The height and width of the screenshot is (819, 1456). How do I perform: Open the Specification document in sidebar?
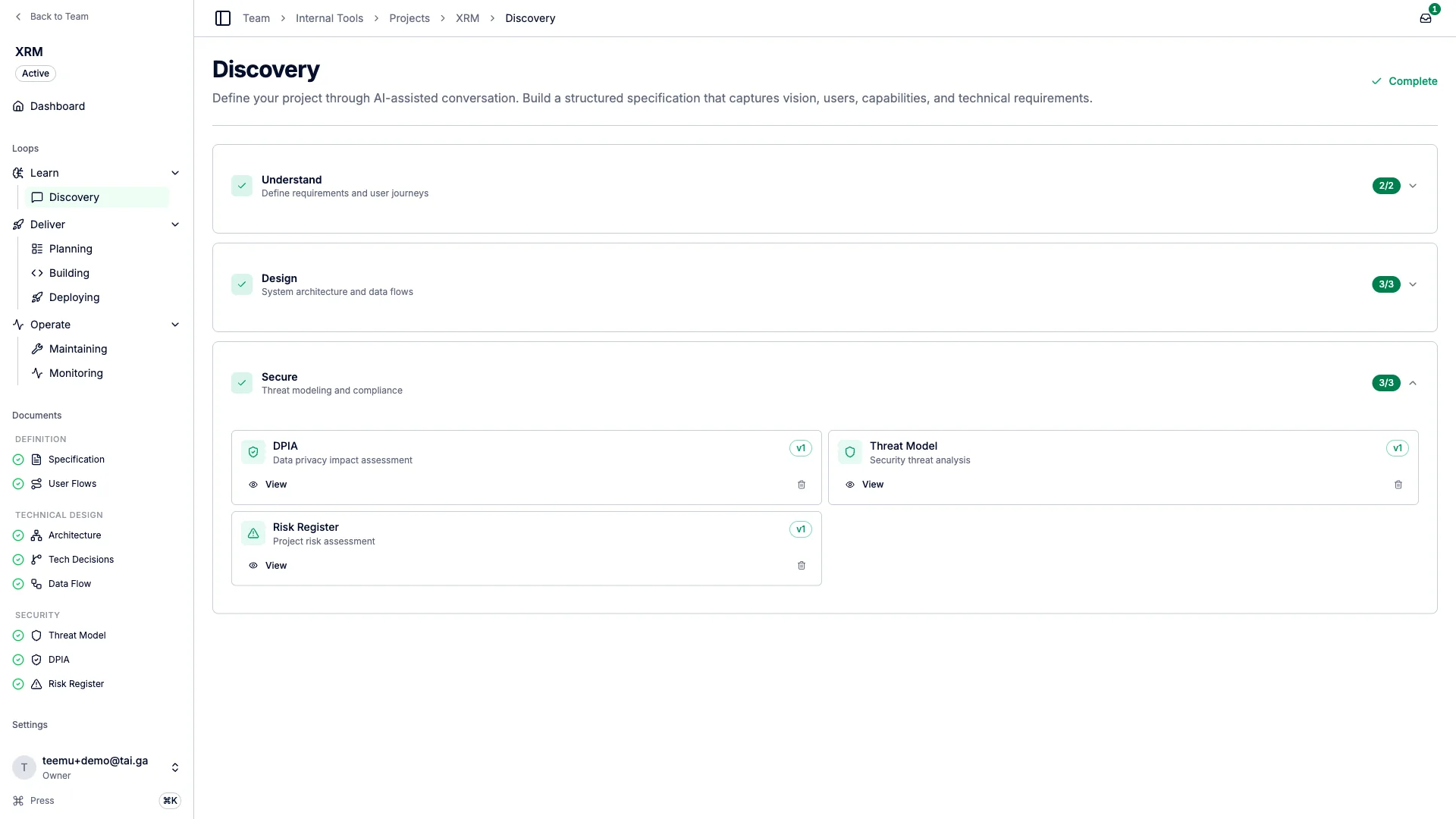[77, 460]
